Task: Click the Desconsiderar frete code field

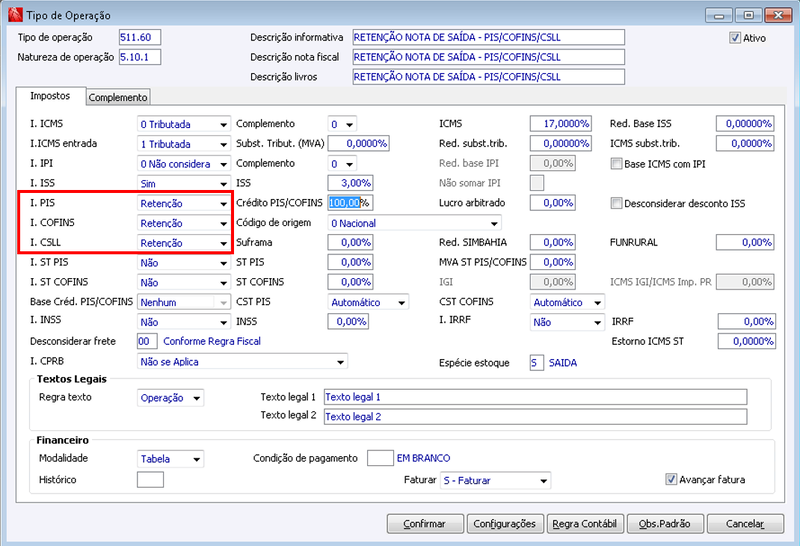Action: point(147,341)
